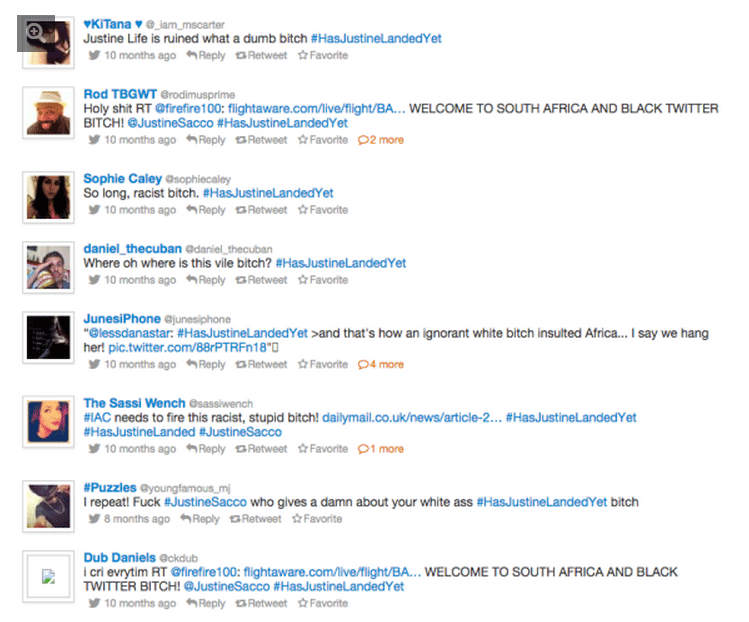Expand '1 more' on Sassi Wench tweet
The width and height of the screenshot is (749, 622).
click(x=381, y=449)
